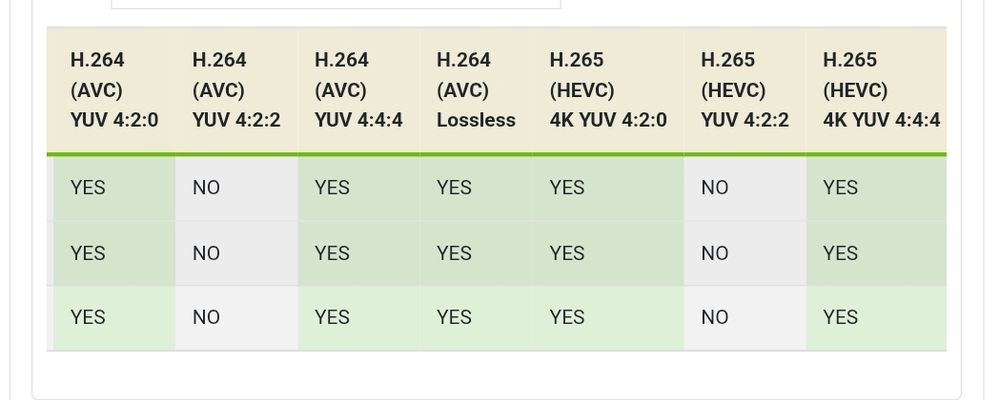Click second-row NO under H.264 YUV 4:2:2

pyautogui.click(x=206, y=253)
